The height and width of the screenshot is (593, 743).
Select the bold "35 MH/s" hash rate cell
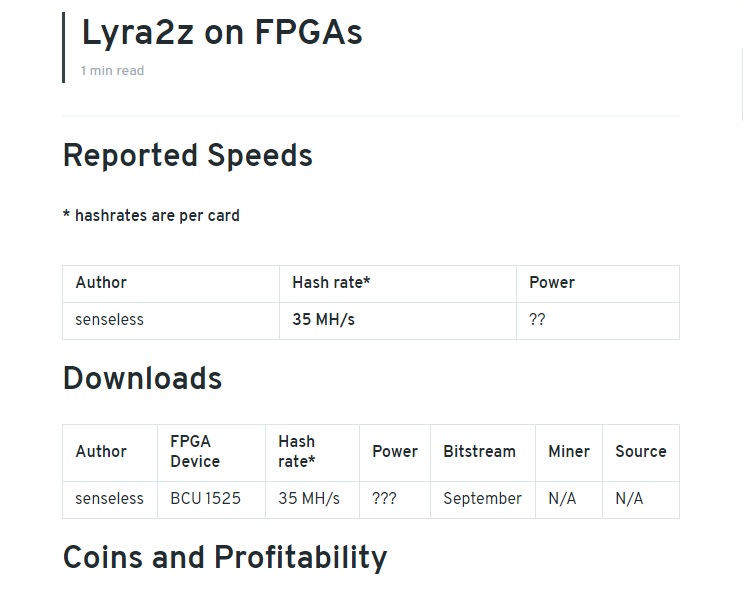click(323, 319)
